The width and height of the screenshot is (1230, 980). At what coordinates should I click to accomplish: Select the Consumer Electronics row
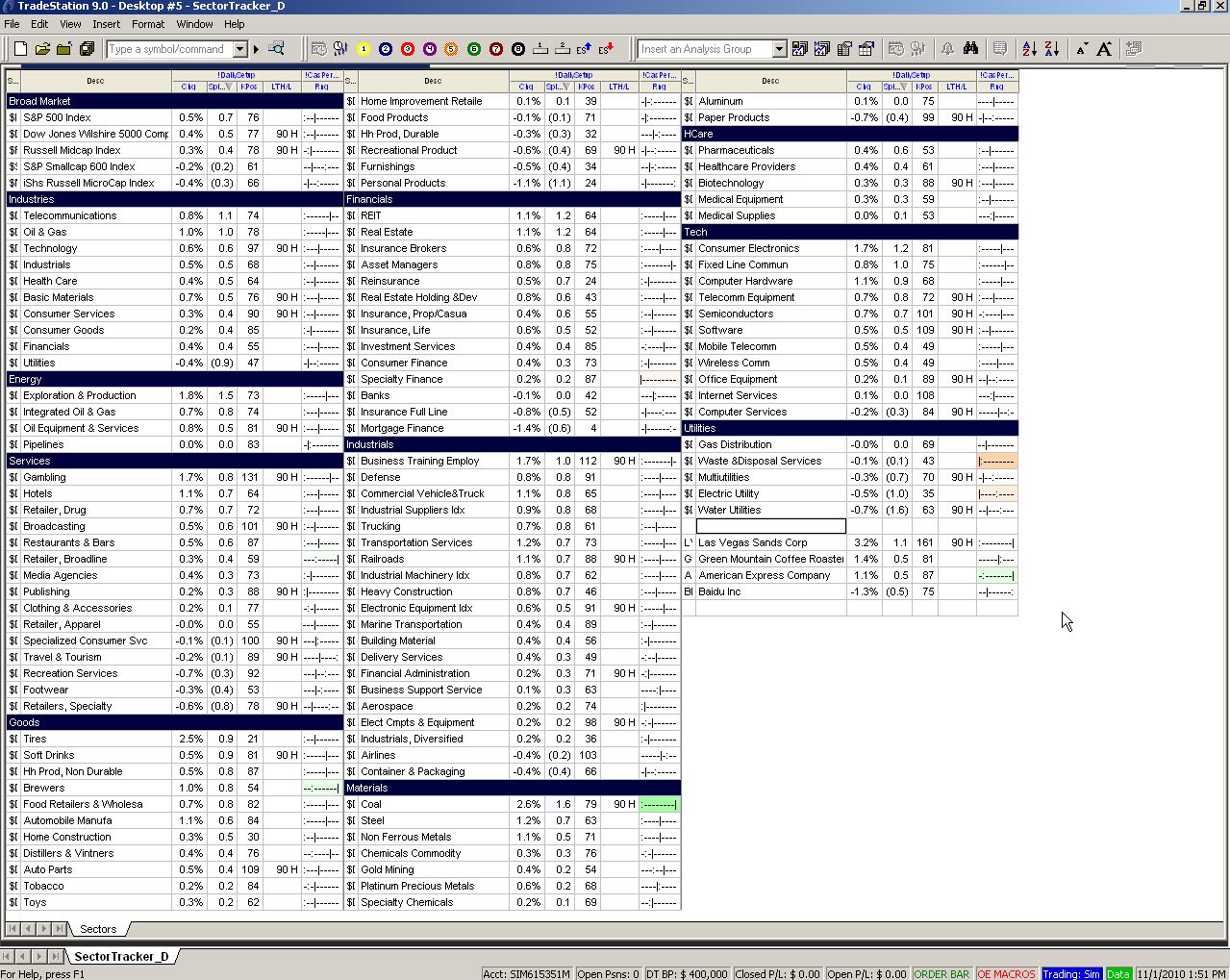[850, 248]
